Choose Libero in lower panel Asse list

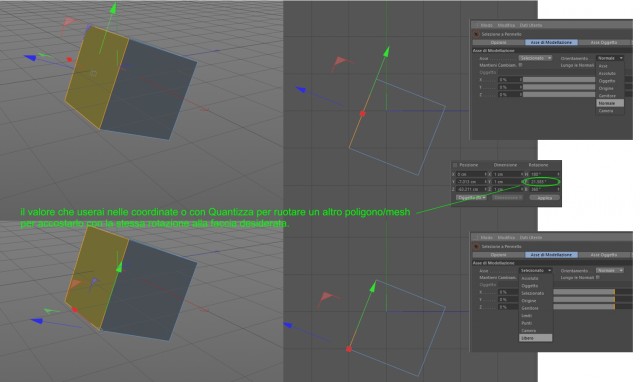(536, 338)
